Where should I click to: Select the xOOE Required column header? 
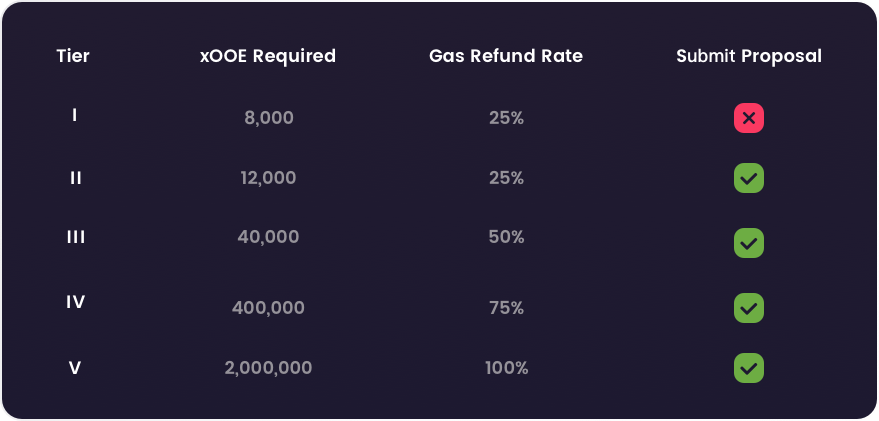268,56
